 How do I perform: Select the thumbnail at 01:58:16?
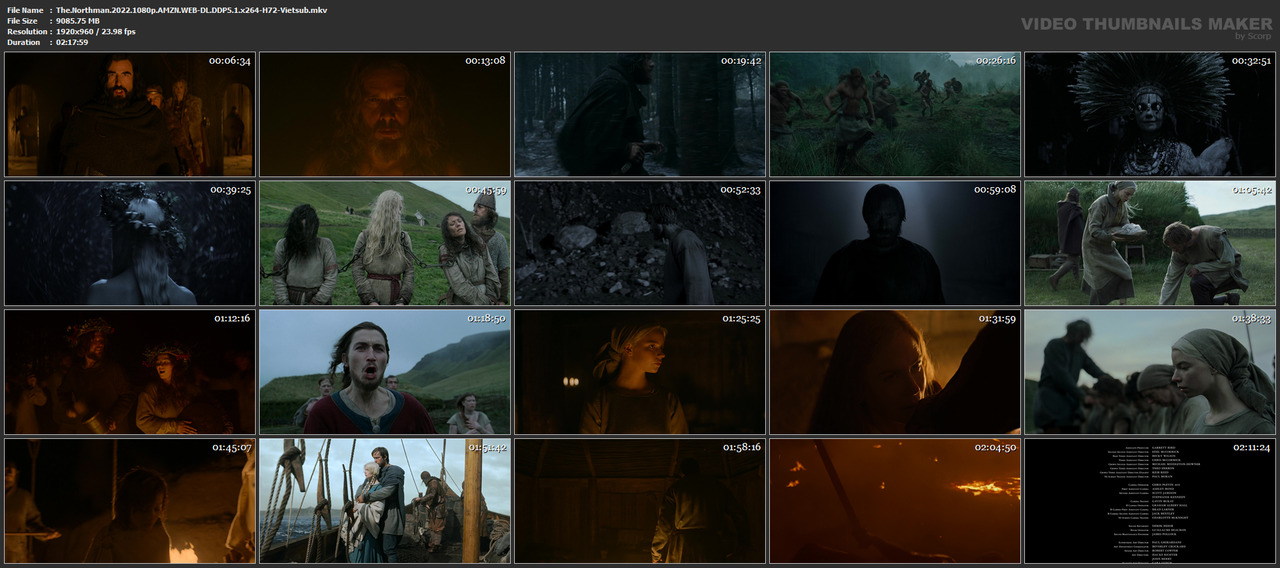tap(640, 500)
